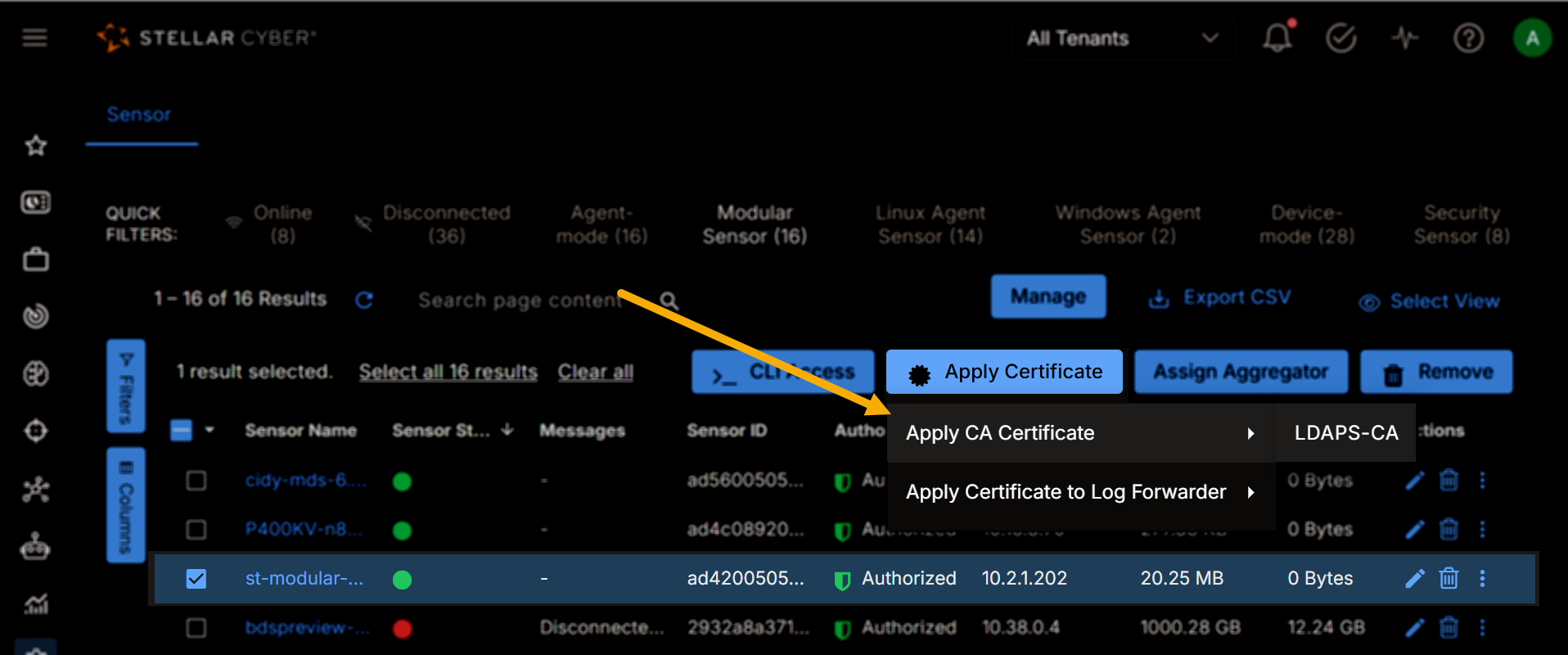This screenshot has height=655, width=1568.
Task: Open the Select View chooser
Action: click(x=1429, y=301)
